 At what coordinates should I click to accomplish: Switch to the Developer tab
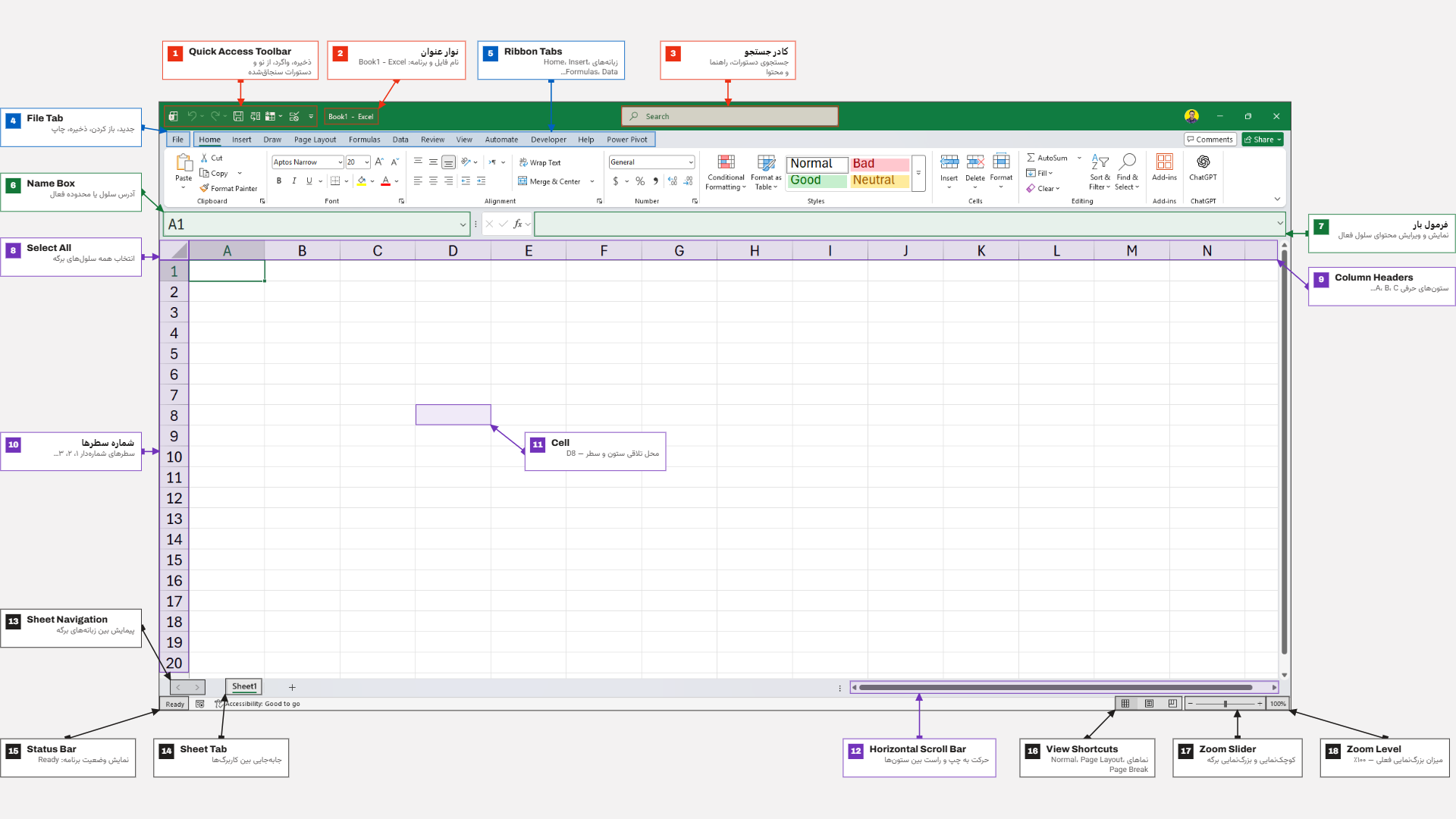pos(548,140)
